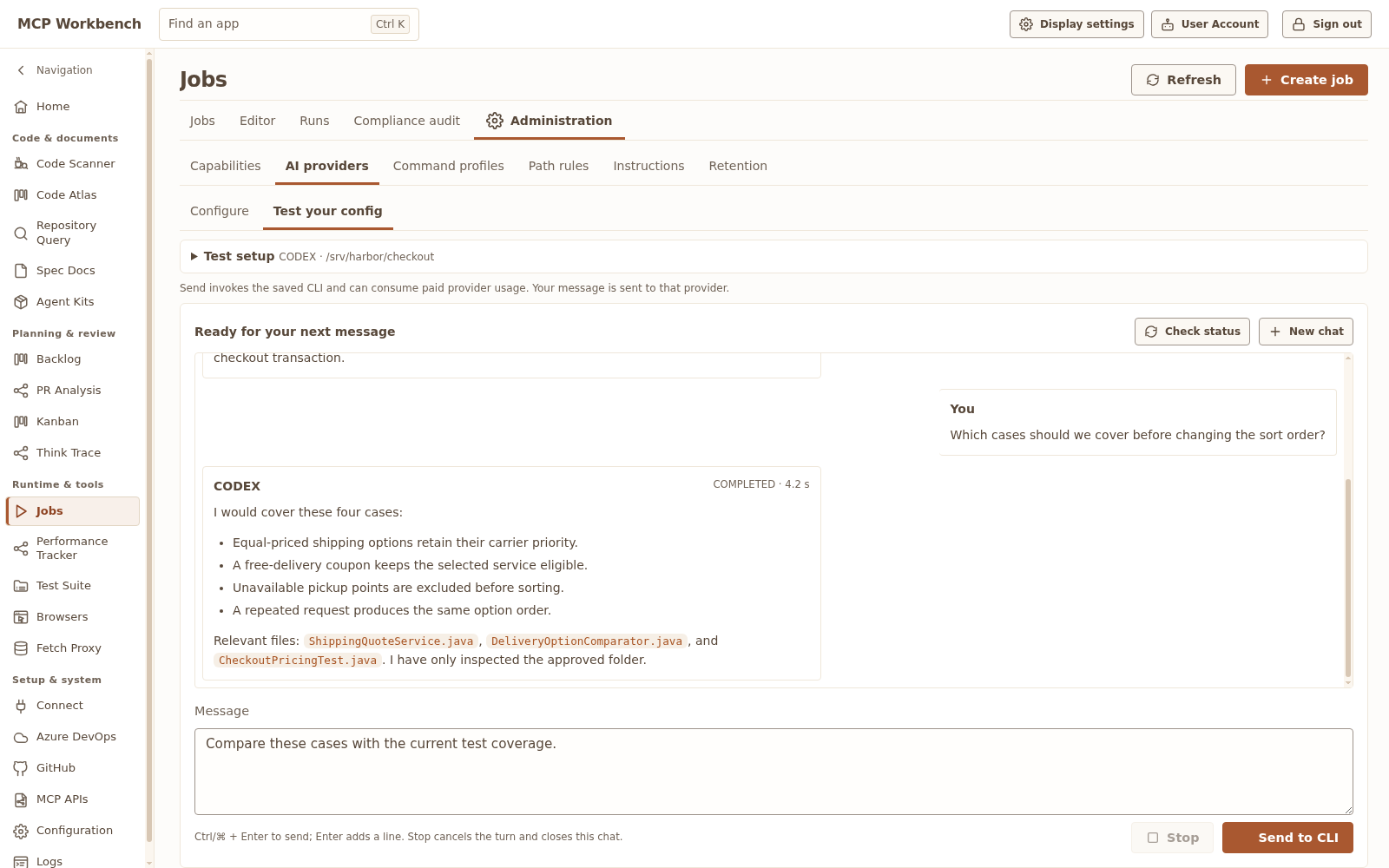Viewport: 1389px width, 868px height.
Task: Open GitHub integration page
Action: 73,768
